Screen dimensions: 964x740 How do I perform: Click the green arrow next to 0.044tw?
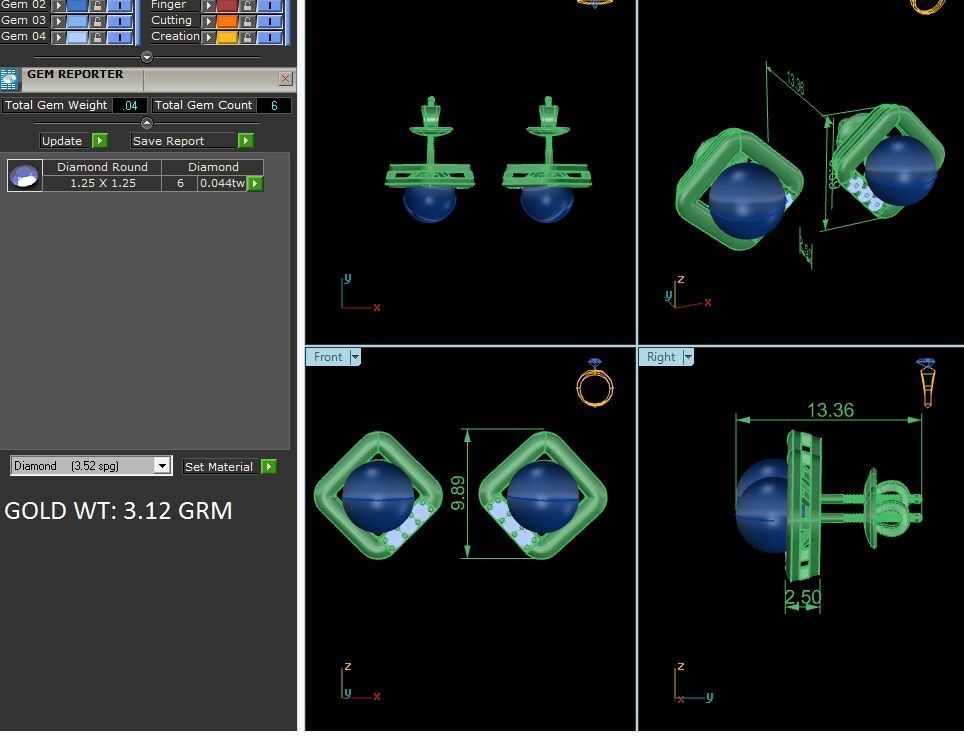[255, 183]
